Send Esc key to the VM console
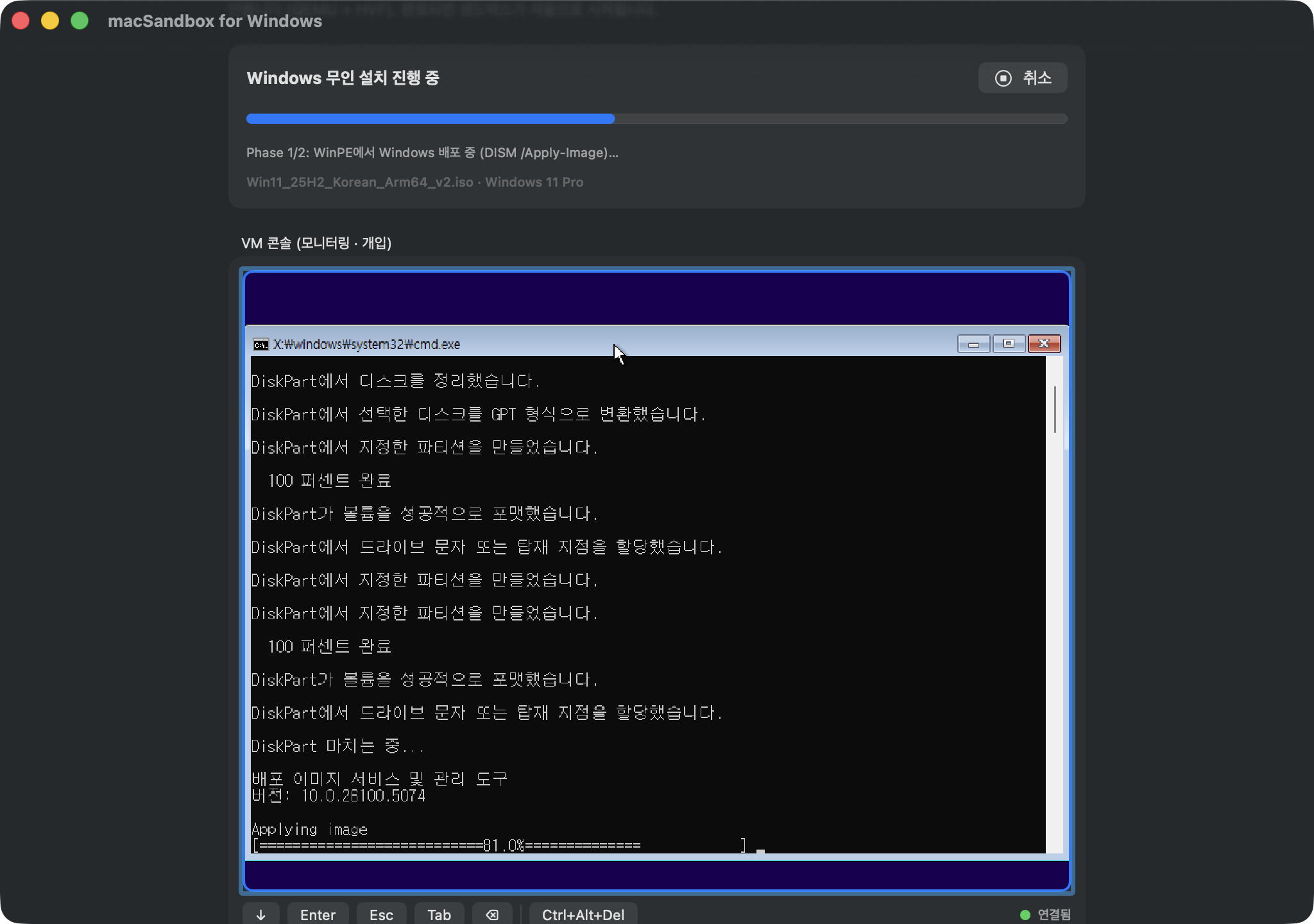The image size is (1314, 924). [381, 914]
